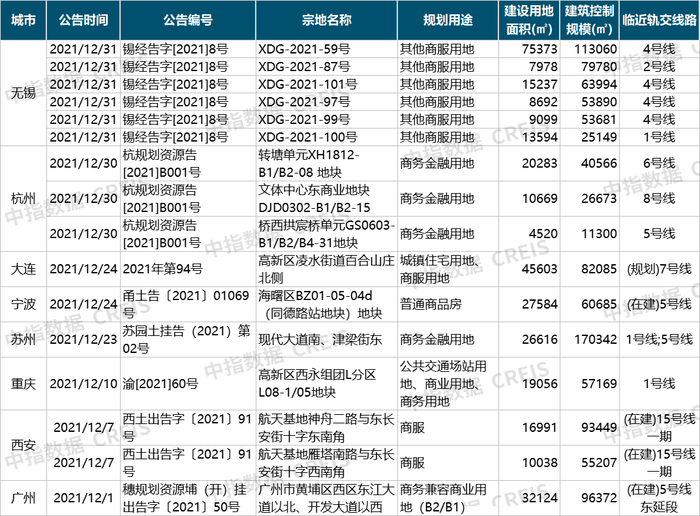Select the 文体中心东商业地块 DJD0302-B1/B2-15 cell

(326, 199)
